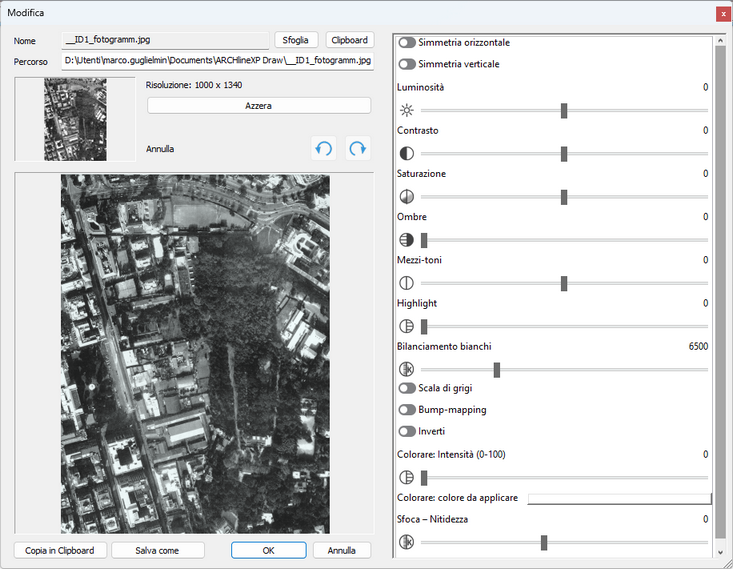The width and height of the screenshot is (733, 569).
Task: Toggle Simmetria verticale switch
Action: (407, 64)
